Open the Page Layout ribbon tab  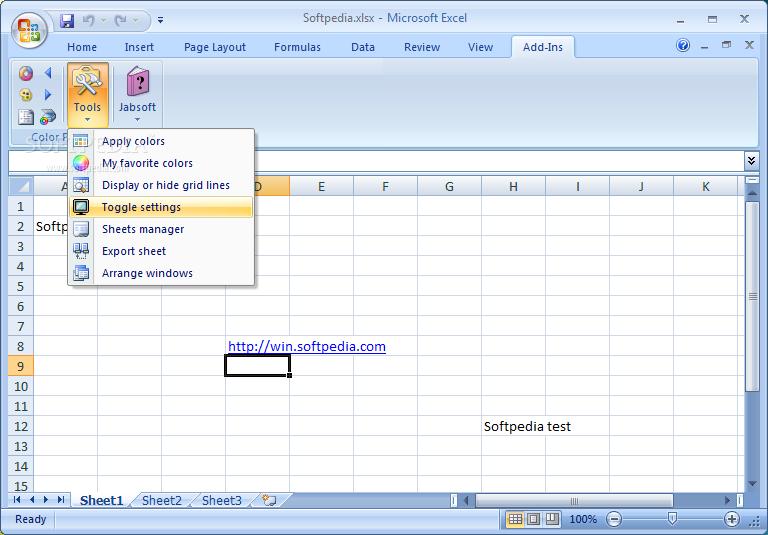(x=215, y=47)
